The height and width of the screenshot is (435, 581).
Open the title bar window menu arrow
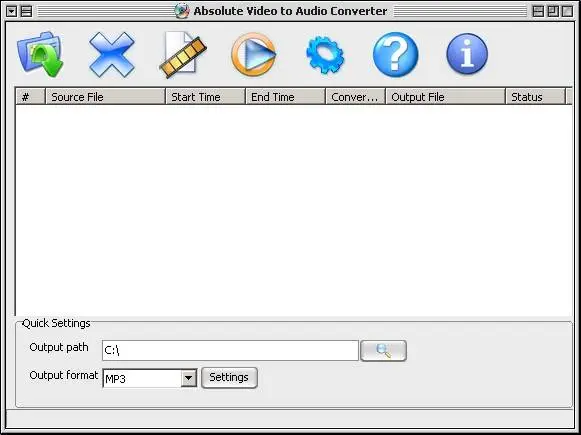(12, 11)
